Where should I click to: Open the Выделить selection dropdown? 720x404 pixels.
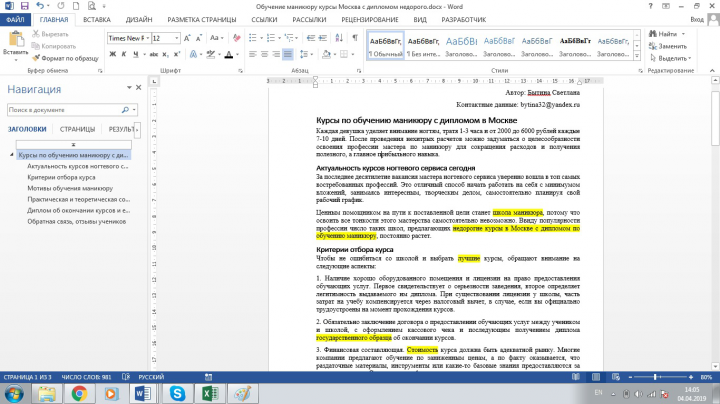670,58
